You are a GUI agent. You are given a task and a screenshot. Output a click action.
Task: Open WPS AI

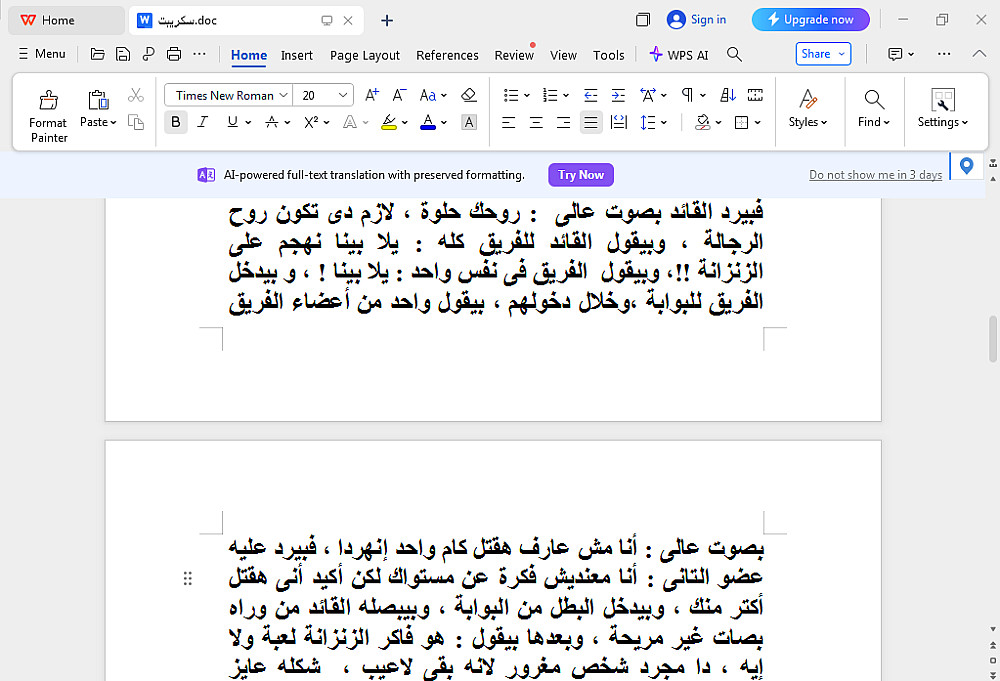click(679, 55)
